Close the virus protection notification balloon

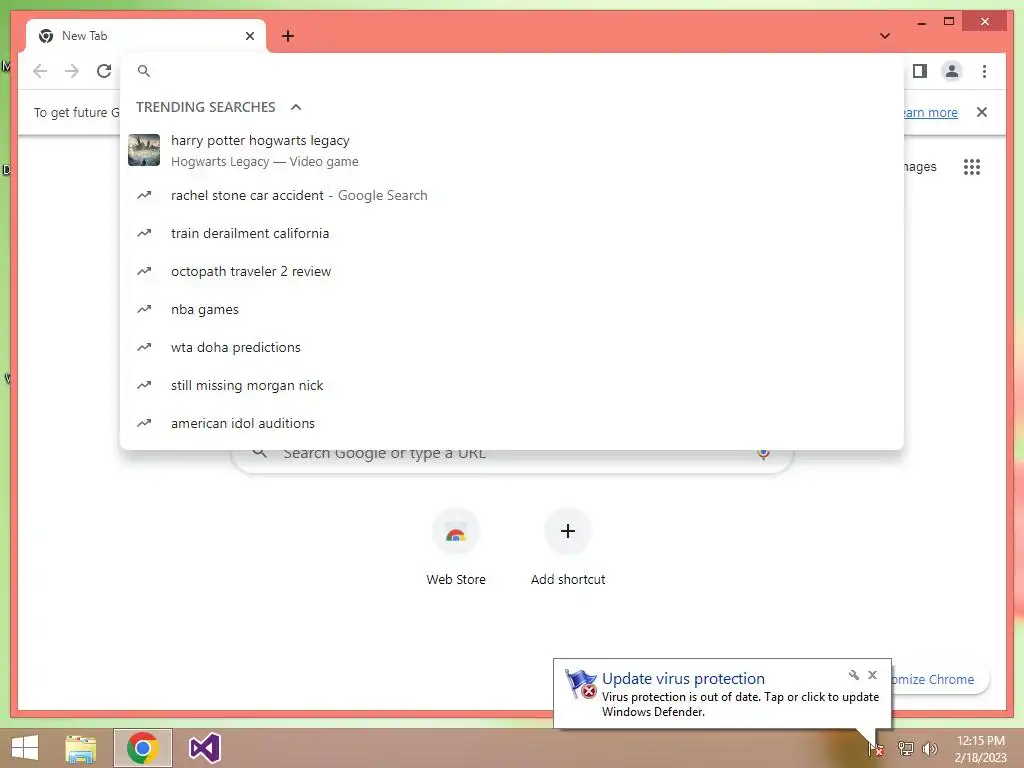pyautogui.click(x=872, y=675)
